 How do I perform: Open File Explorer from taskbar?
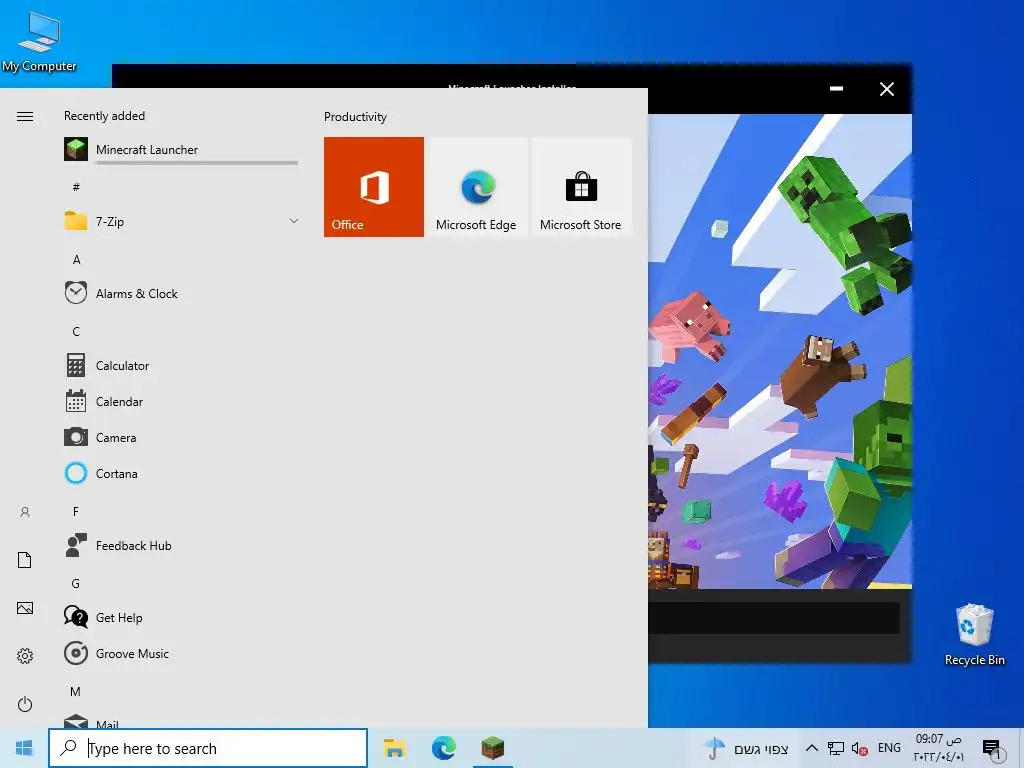[x=394, y=748]
